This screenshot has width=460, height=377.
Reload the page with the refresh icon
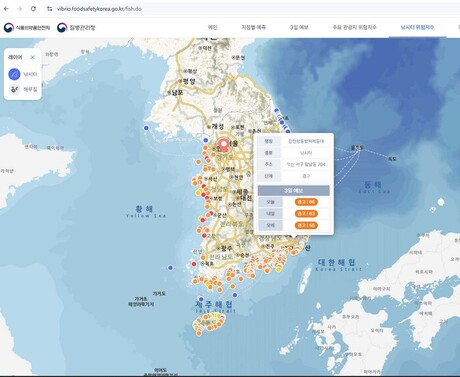[33, 9]
